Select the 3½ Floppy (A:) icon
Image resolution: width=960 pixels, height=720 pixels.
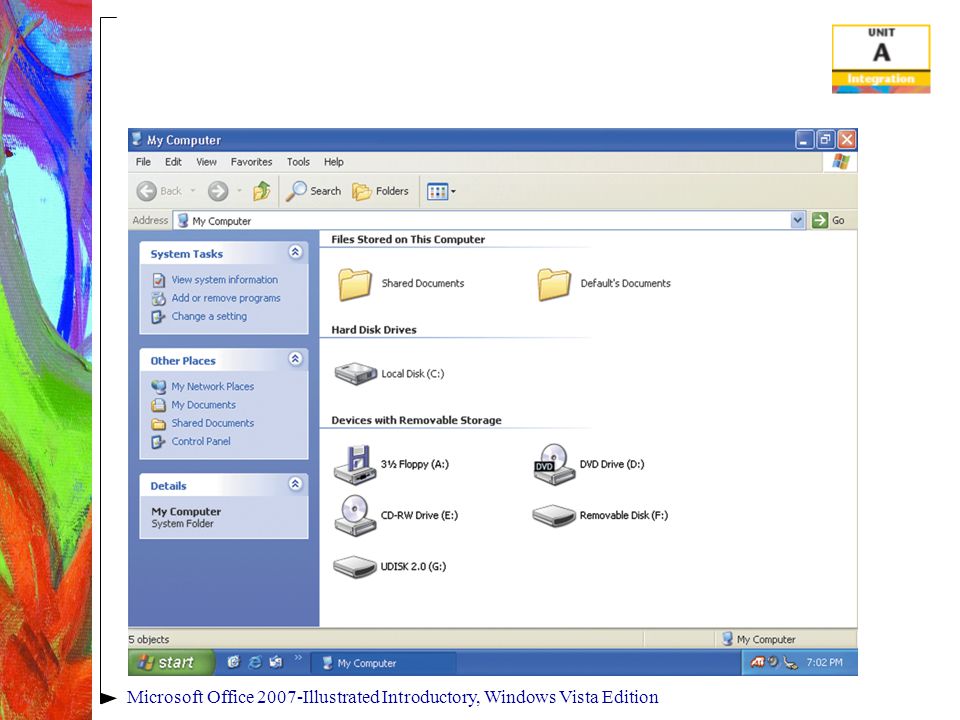pos(354,465)
